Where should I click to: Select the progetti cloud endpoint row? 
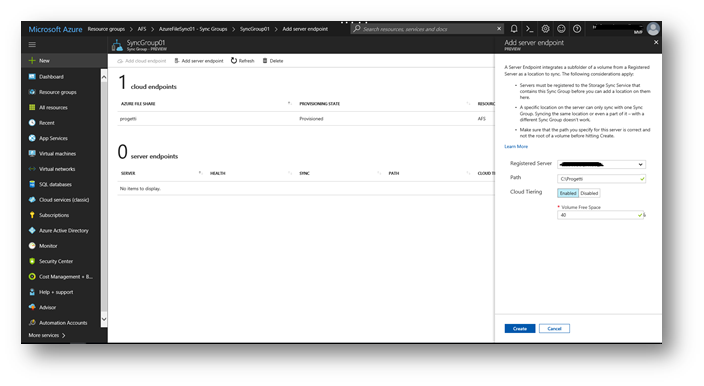point(305,119)
